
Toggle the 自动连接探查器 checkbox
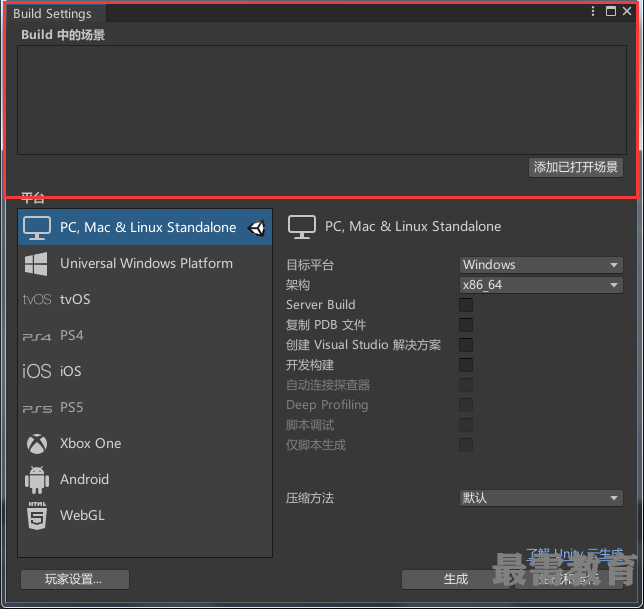466,385
